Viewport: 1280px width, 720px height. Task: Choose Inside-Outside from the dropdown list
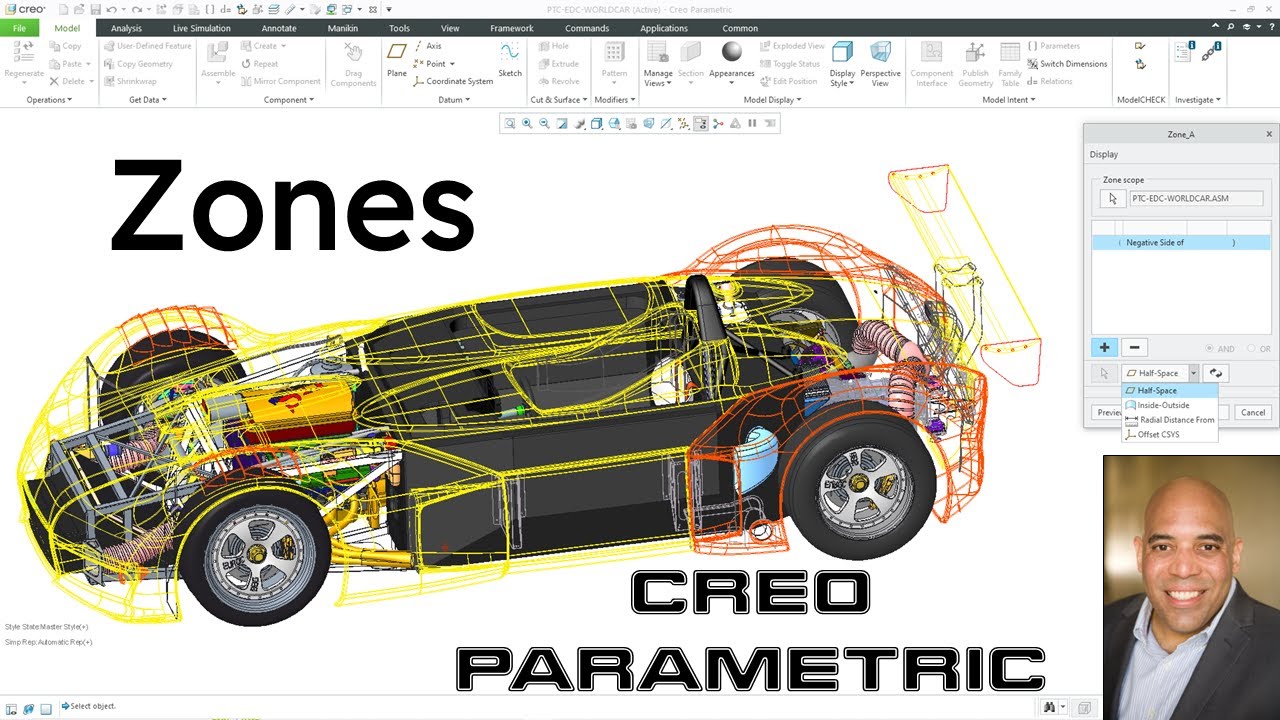click(1170, 405)
